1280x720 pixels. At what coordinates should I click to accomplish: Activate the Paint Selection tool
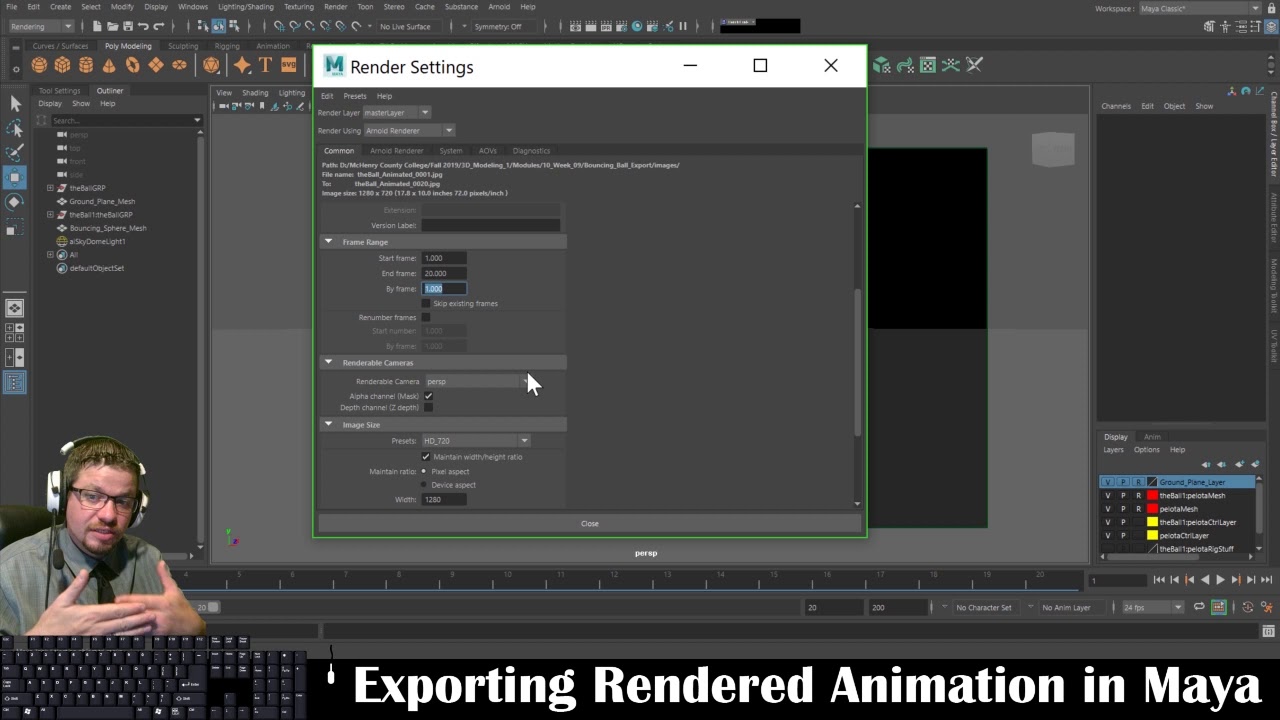(15, 152)
